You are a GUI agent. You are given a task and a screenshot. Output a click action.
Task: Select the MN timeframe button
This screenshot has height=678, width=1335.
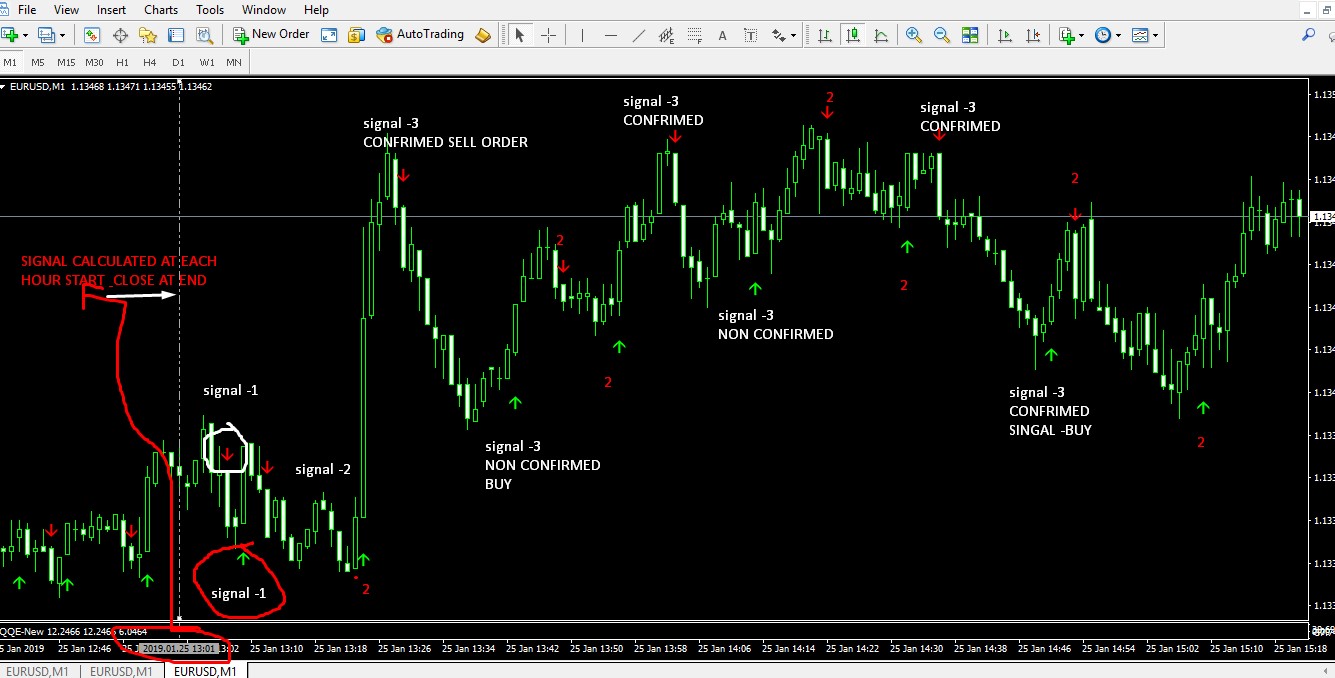[x=234, y=62]
